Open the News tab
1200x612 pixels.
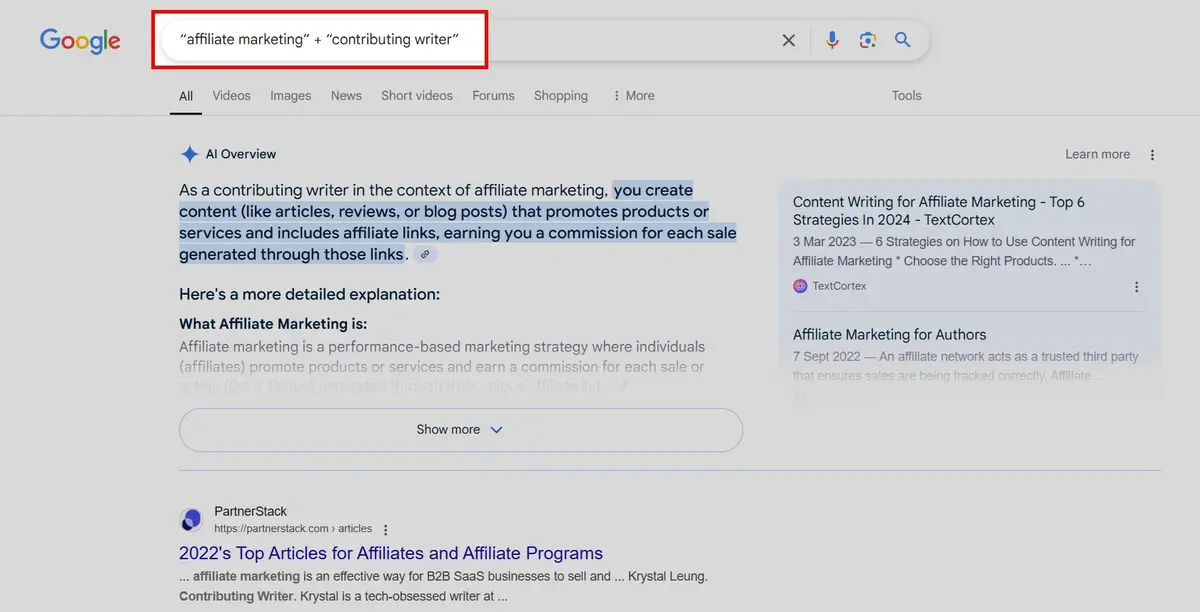(x=346, y=96)
